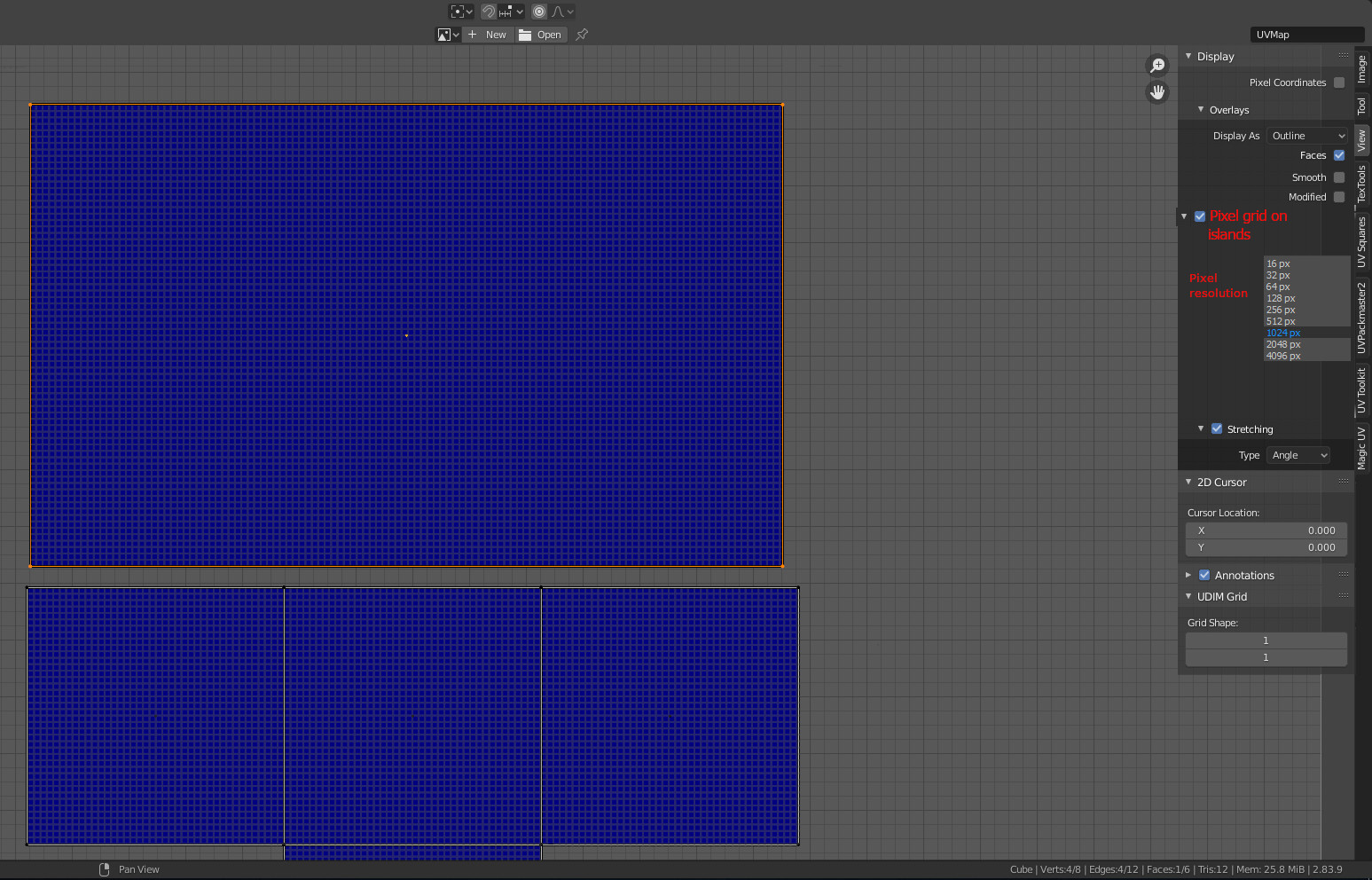Open the Display As Outline dropdown
This screenshot has height=880, width=1372.
[x=1307, y=136]
